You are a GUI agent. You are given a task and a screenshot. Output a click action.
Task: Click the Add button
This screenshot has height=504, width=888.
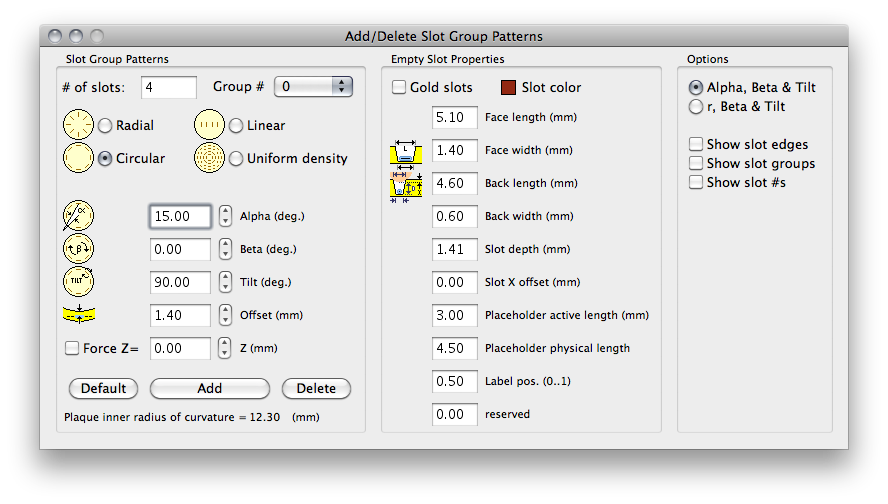point(210,388)
